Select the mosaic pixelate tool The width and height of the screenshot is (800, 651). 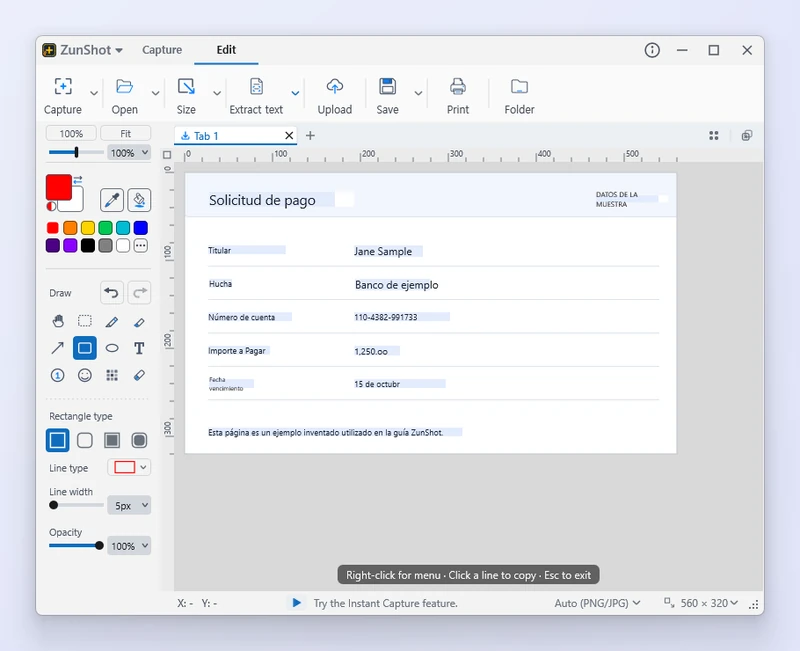coord(112,375)
